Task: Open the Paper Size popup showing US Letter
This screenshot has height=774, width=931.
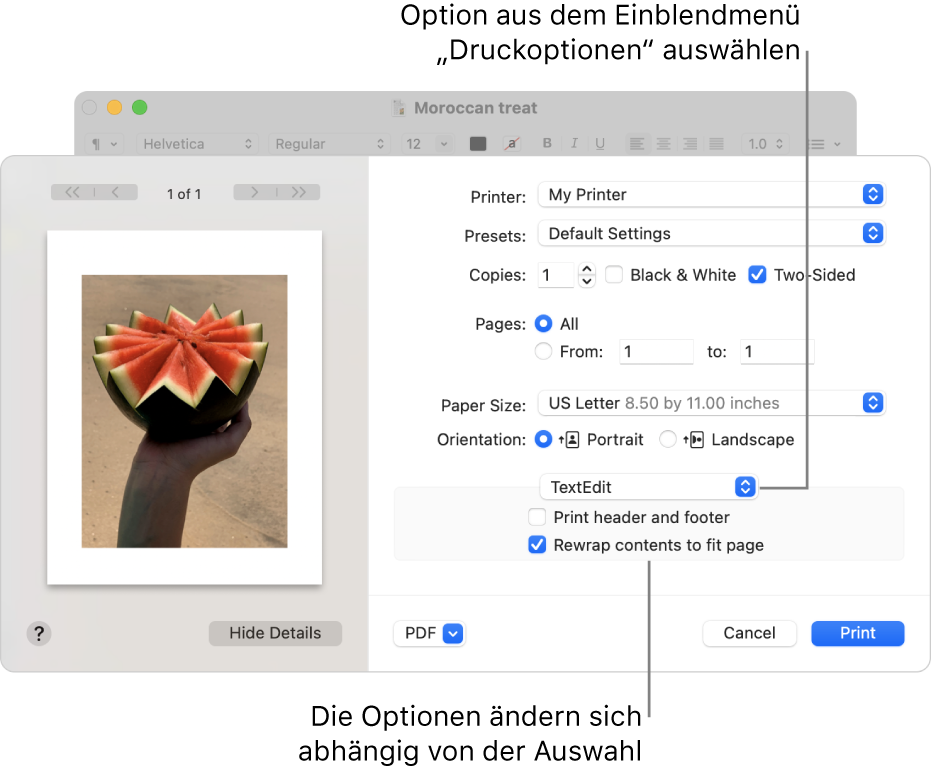Action: tap(711, 403)
